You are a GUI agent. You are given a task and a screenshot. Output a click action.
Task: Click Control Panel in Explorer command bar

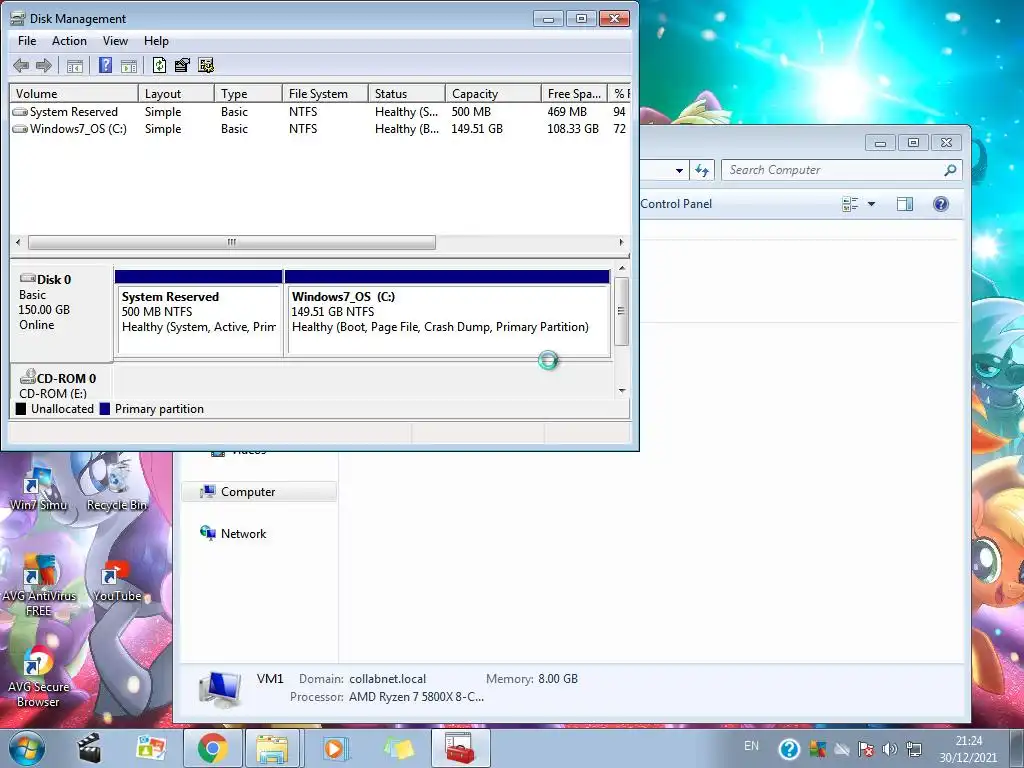(x=676, y=204)
